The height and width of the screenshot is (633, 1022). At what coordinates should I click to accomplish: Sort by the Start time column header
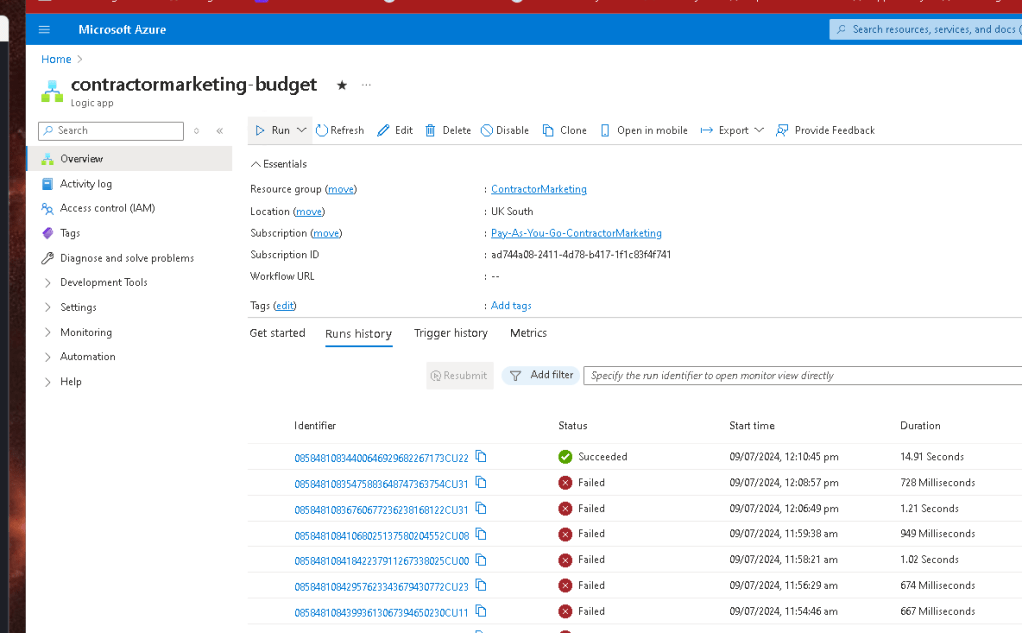[752, 426]
